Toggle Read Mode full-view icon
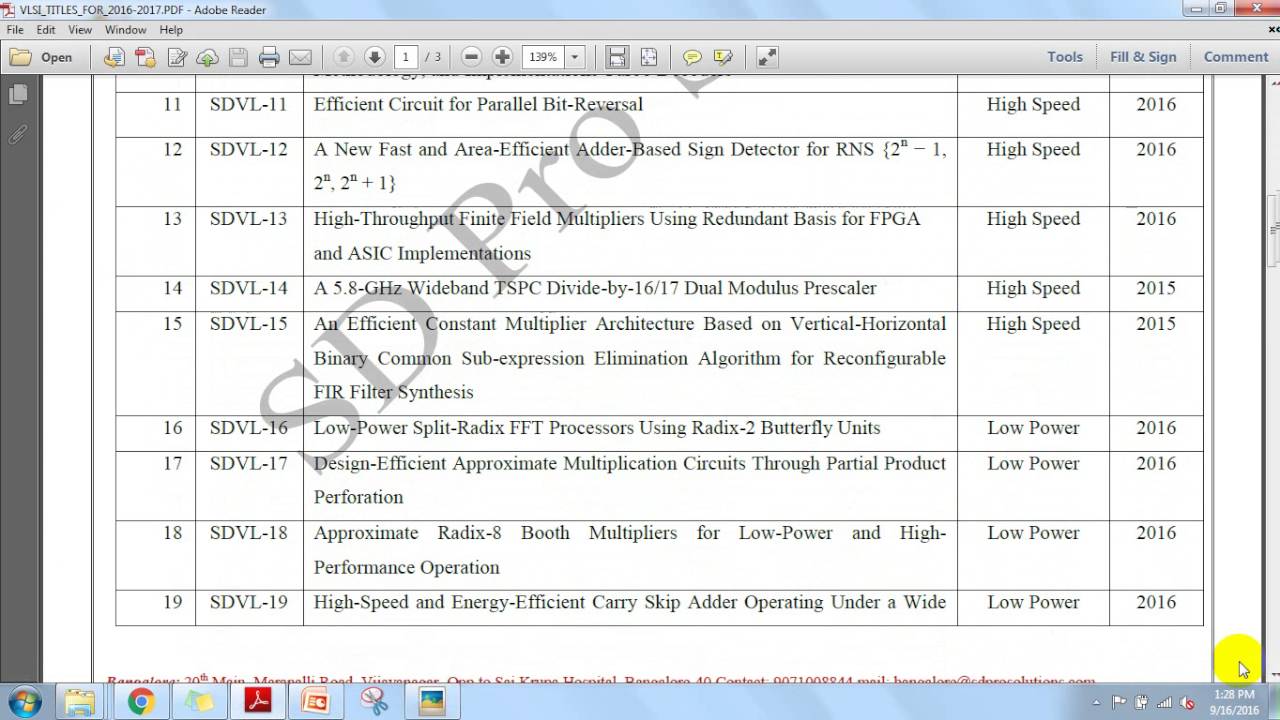Screen dimensions: 1280x720 [x=767, y=57]
